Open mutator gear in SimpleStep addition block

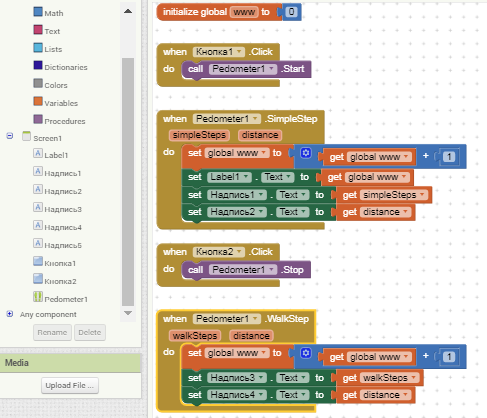point(306,153)
